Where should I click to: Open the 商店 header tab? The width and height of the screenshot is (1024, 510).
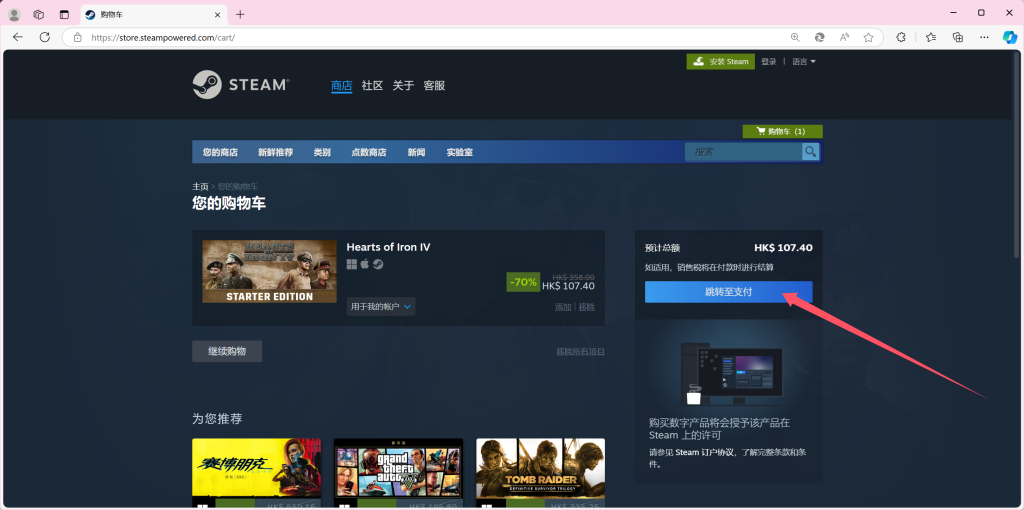point(342,86)
